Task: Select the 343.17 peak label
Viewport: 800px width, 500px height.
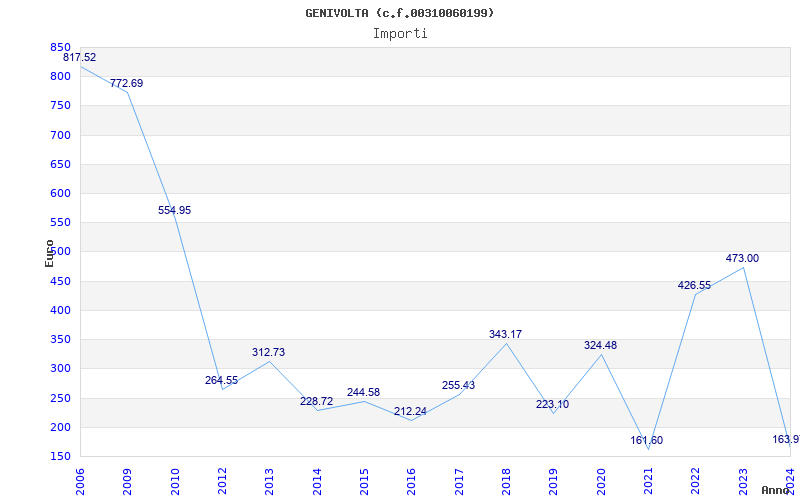Action: pos(505,335)
